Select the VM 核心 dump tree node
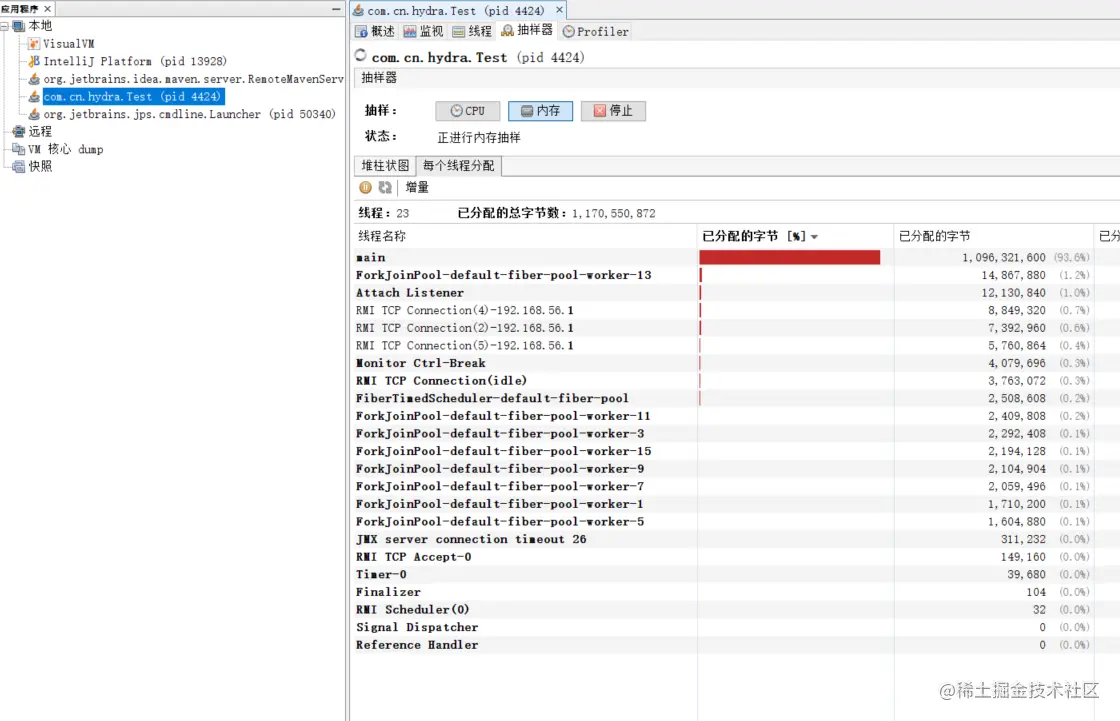 pyautogui.click(x=66, y=149)
